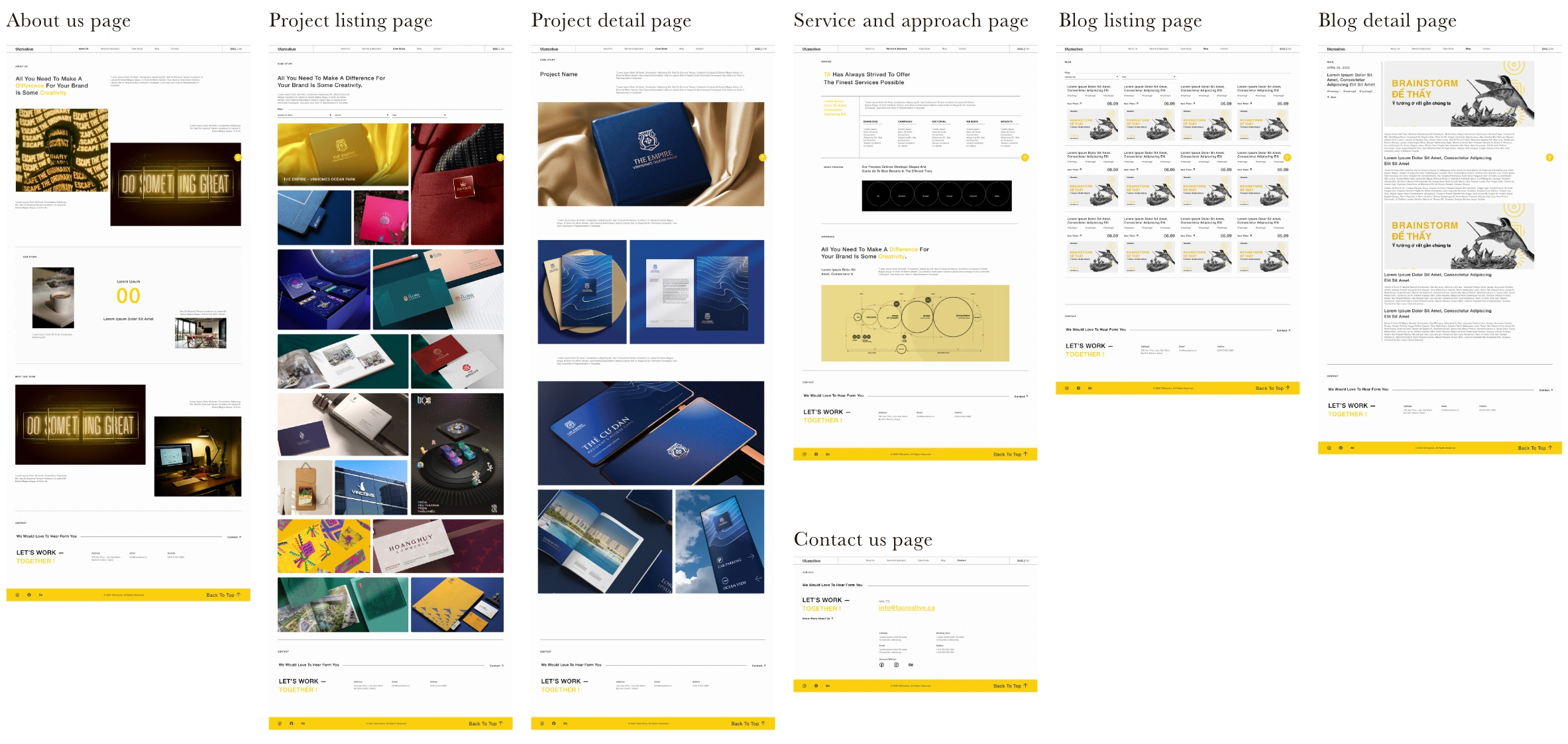Open The Empire Vinhomes Ocean Park project thumbnail
This screenshot has height=744, width=1568.
(x=343, y=155)
